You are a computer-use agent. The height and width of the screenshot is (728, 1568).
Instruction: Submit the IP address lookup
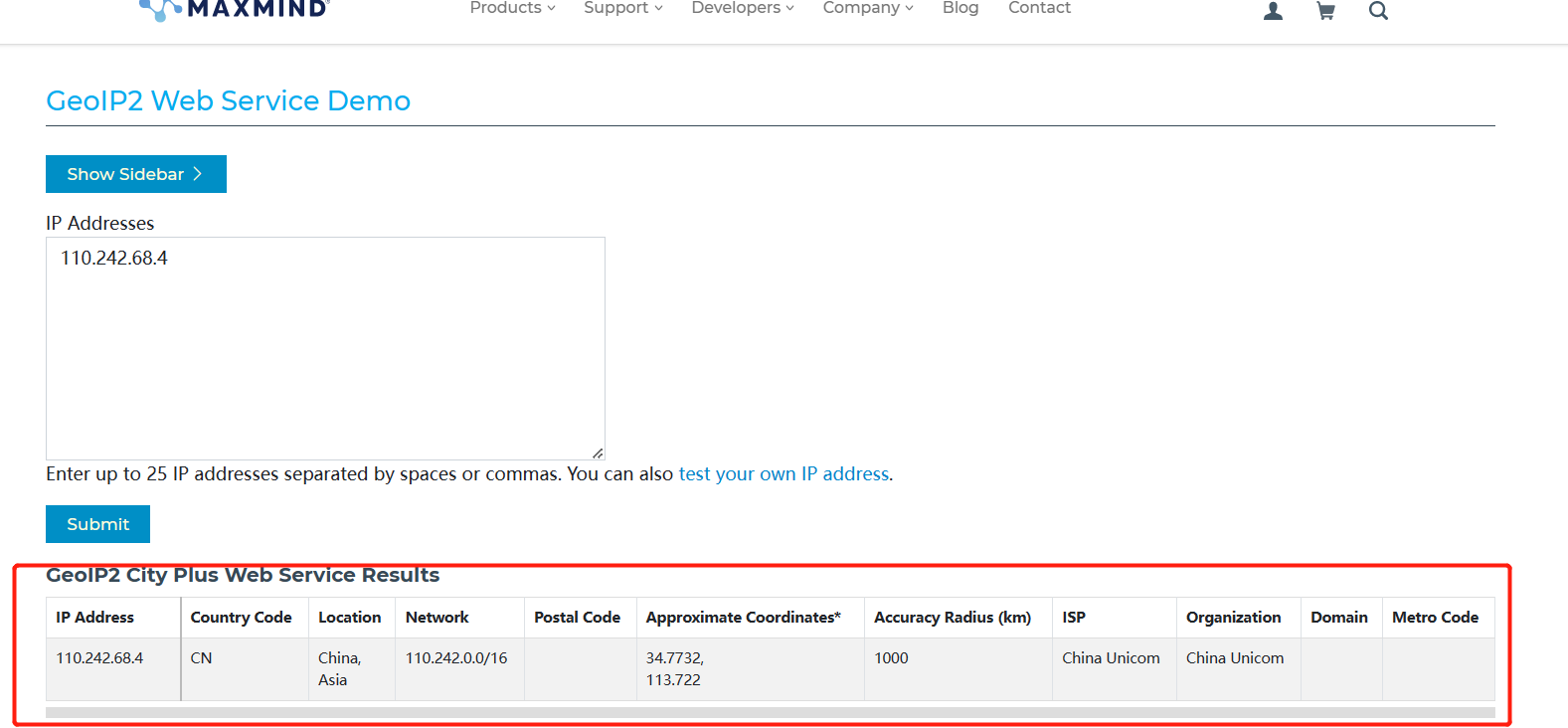point(97,524)
